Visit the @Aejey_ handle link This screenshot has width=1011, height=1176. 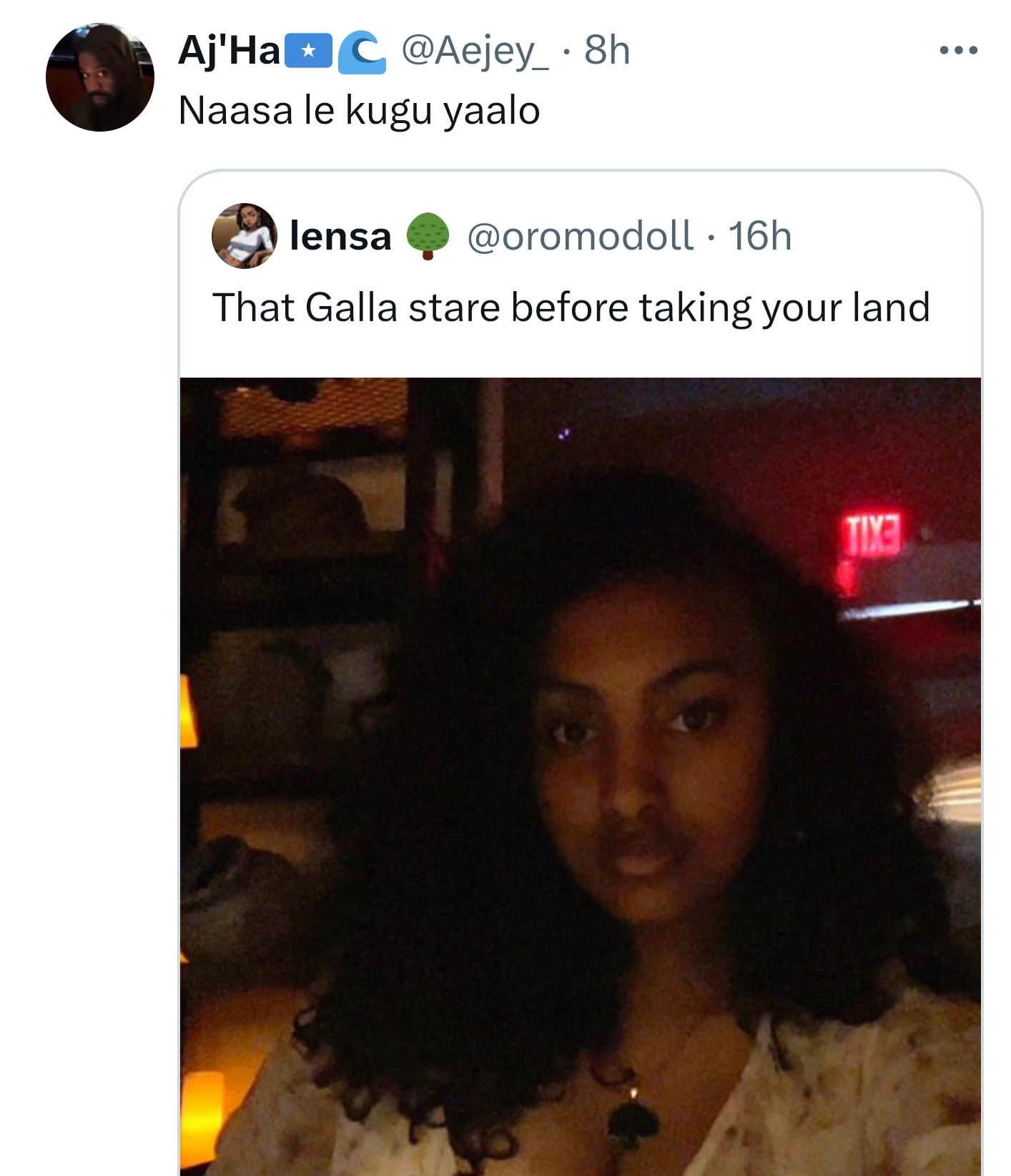[x=475, y=52]
